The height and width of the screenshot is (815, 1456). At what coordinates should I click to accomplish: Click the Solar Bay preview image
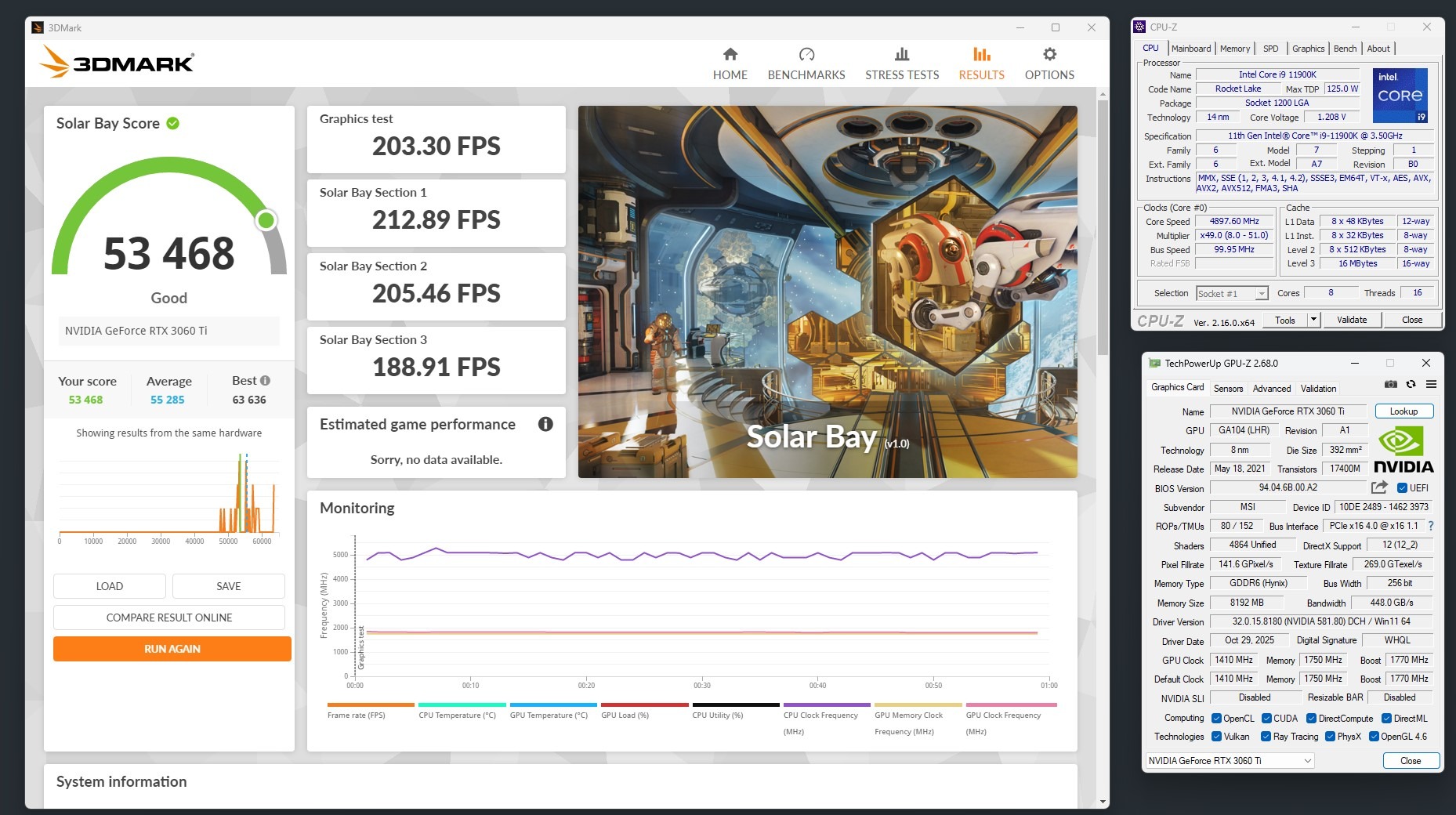point(828,292)
